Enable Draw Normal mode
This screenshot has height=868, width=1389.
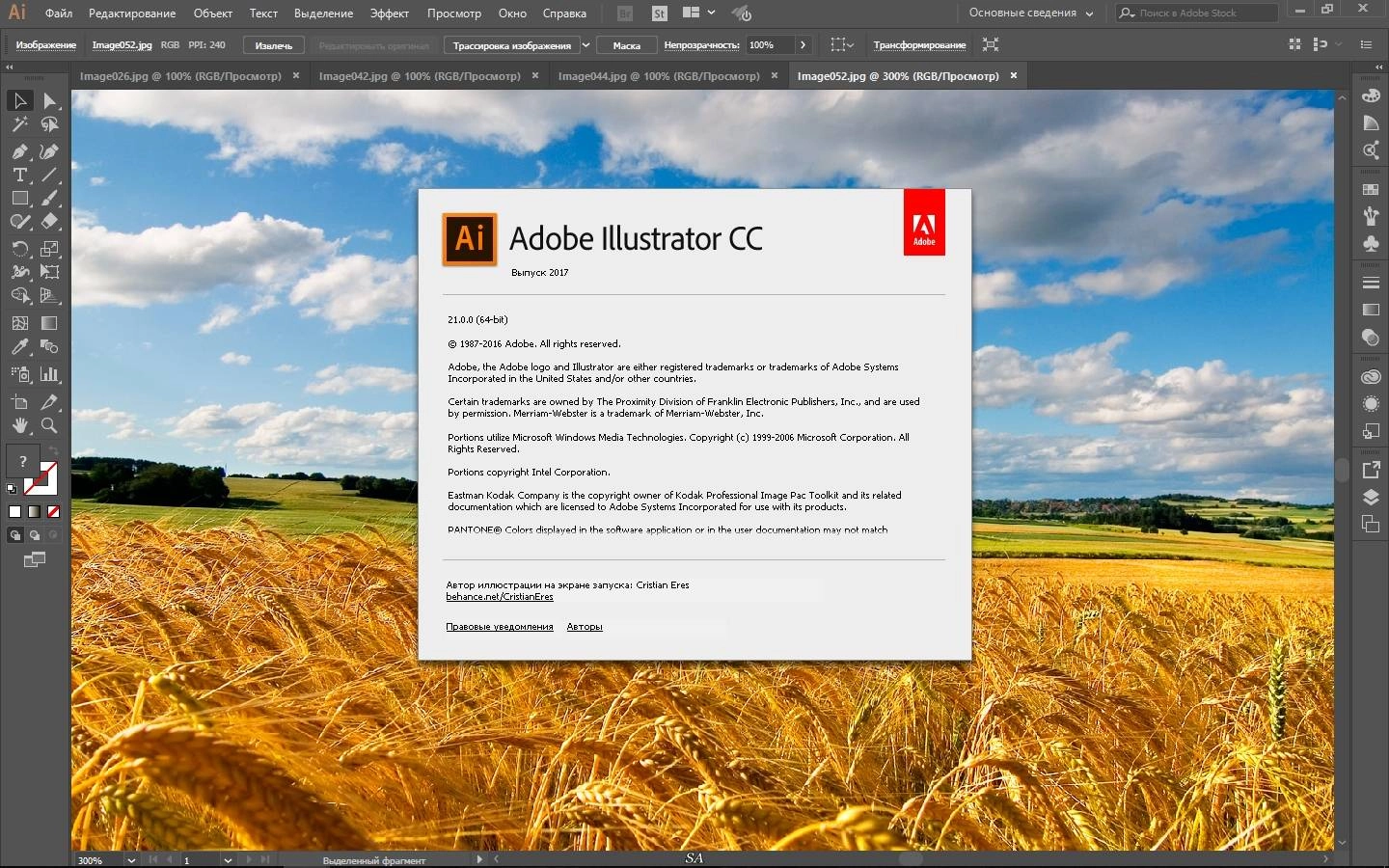14,535
